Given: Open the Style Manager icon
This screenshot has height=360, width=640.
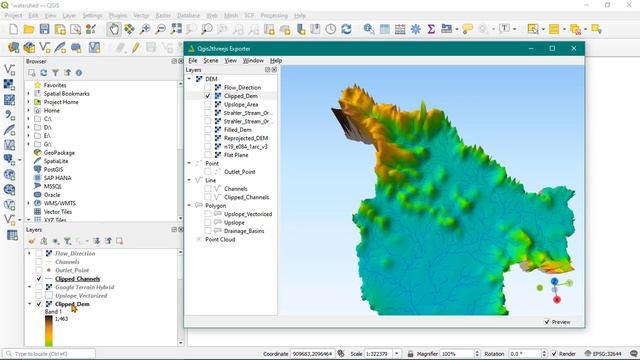Looking at the screenshot, I should pyautogui.click(x=91, y=29).
